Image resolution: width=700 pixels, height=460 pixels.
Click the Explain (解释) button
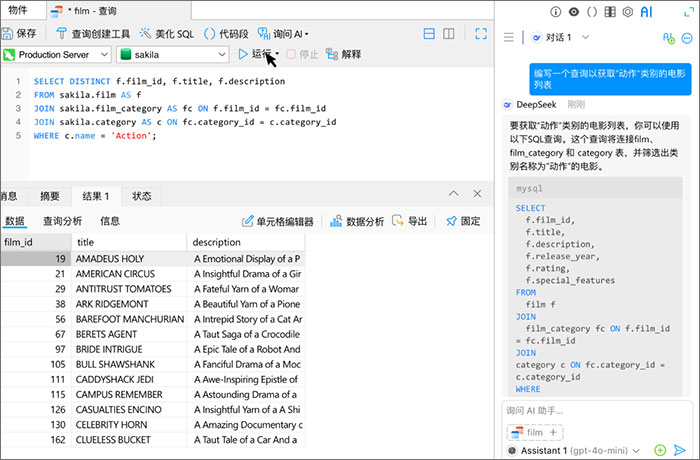pyautogui.click(x=343, y=54)
